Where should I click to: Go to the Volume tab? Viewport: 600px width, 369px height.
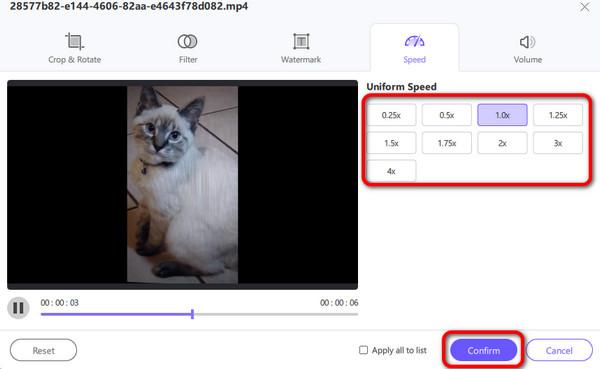(x=528, y=48)
